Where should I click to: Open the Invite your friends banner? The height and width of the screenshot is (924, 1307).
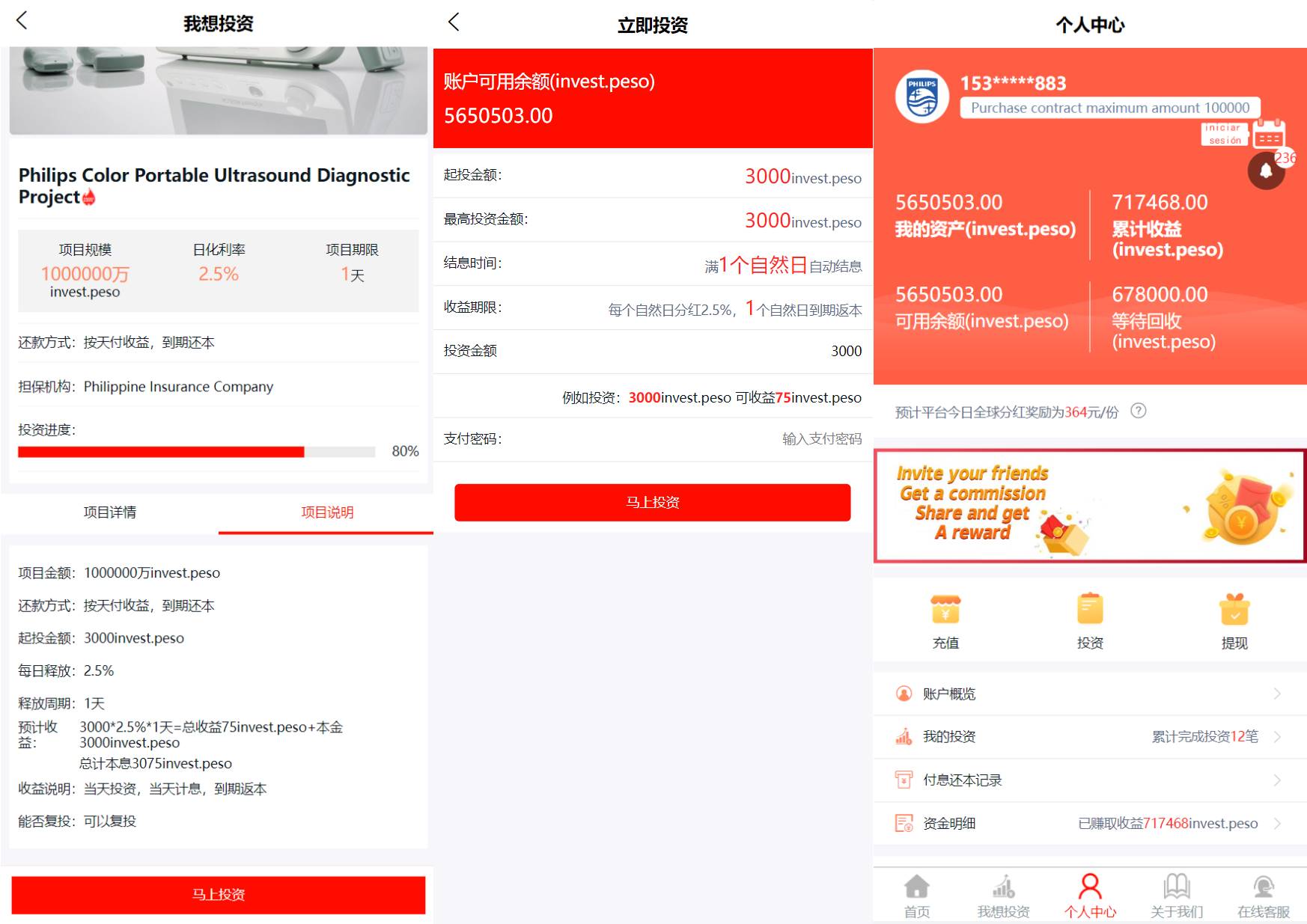pos(1090,506)
